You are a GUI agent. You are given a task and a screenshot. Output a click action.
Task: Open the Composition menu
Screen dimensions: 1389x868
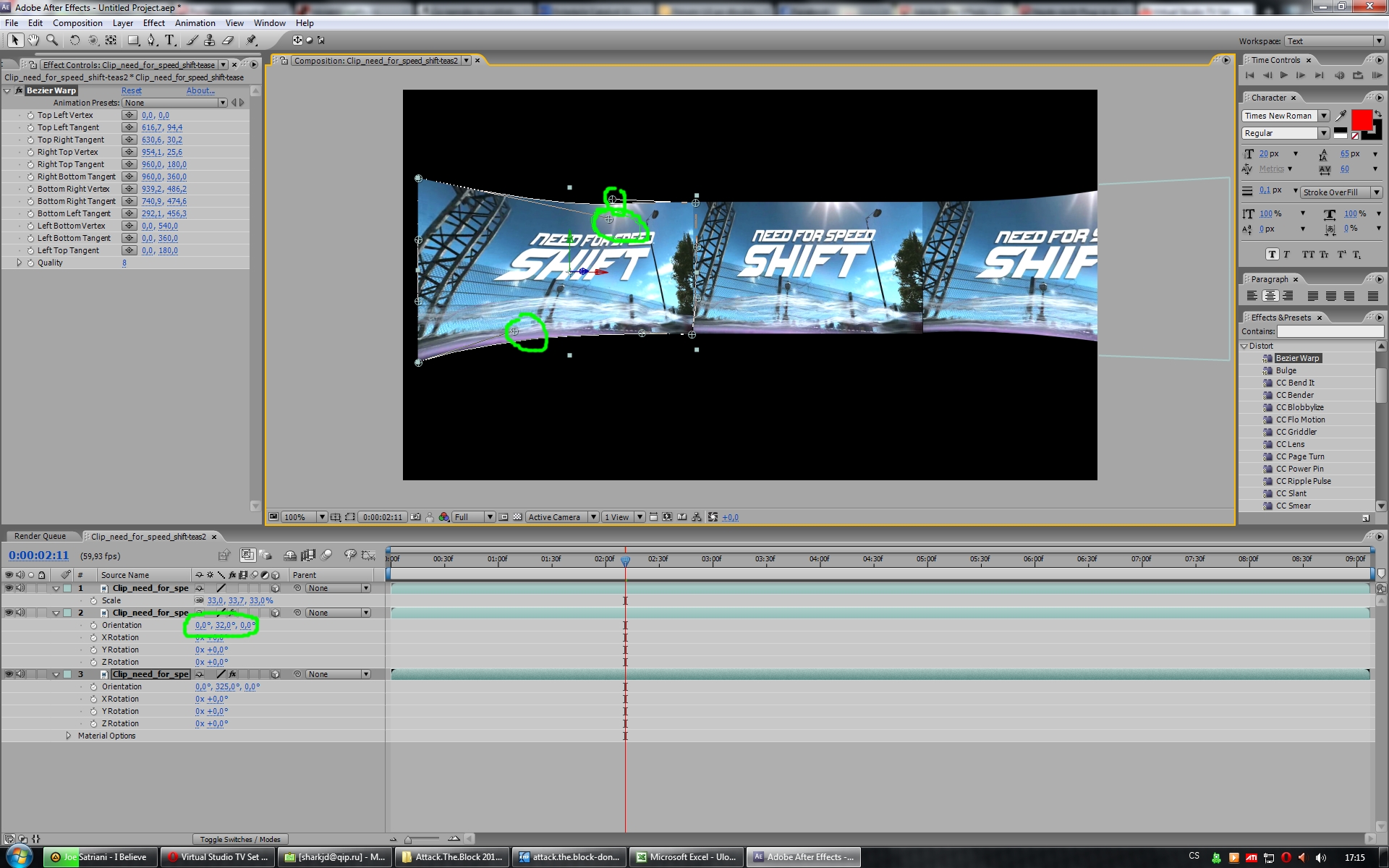pyautogui.click(x=77, y=23)
